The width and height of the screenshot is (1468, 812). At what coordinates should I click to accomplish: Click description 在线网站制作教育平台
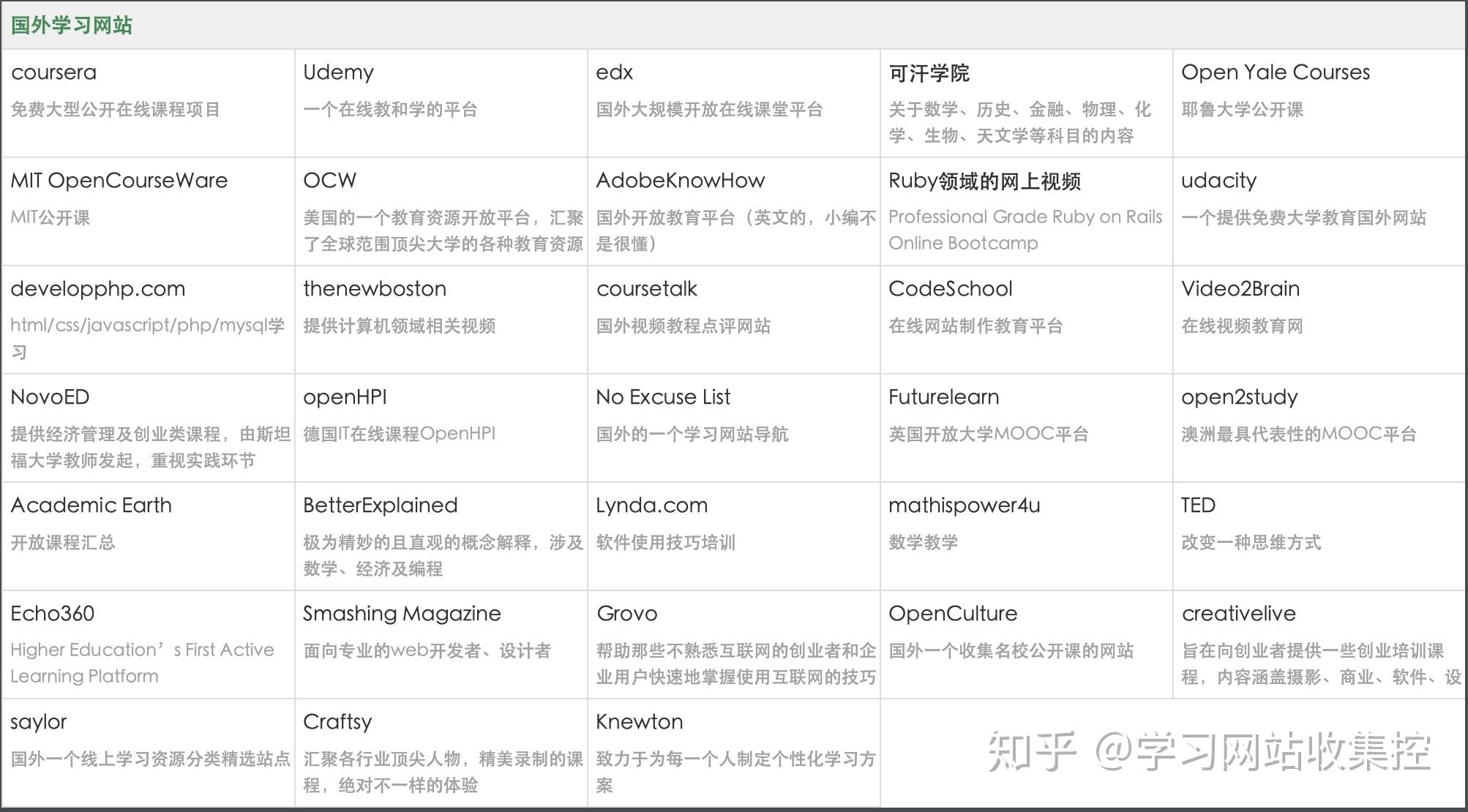coord(975,326)
